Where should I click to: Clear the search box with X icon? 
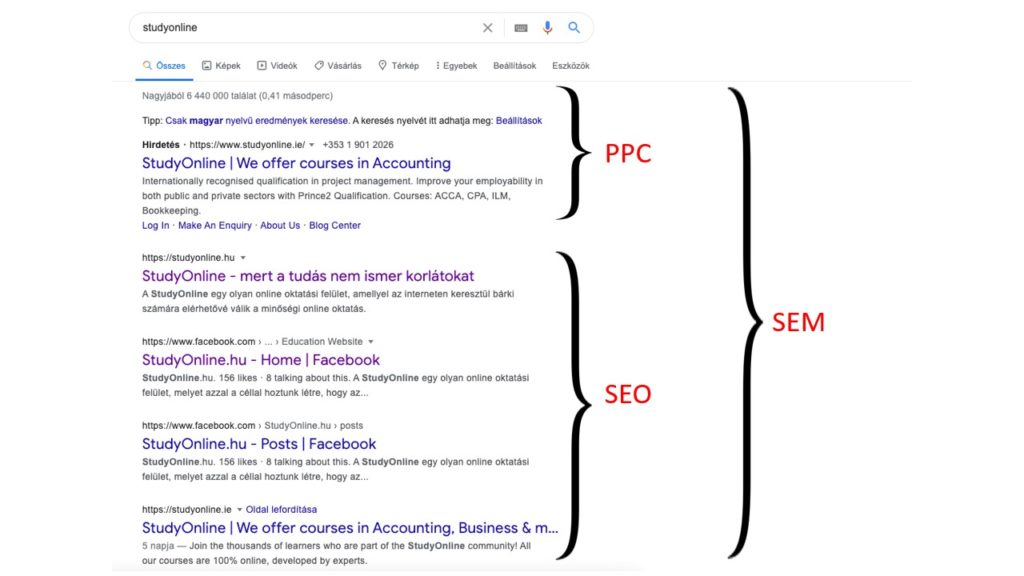pos(487,28)
